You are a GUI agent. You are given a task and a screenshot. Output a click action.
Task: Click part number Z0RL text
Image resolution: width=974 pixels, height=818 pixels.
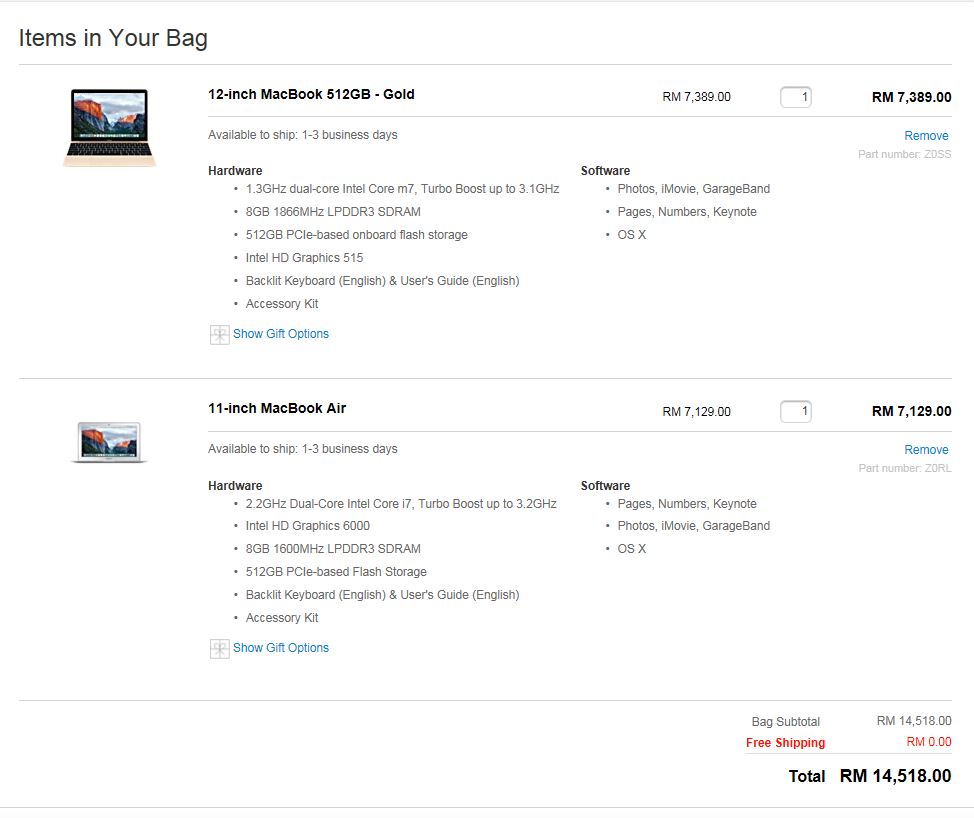coord(904,468)
